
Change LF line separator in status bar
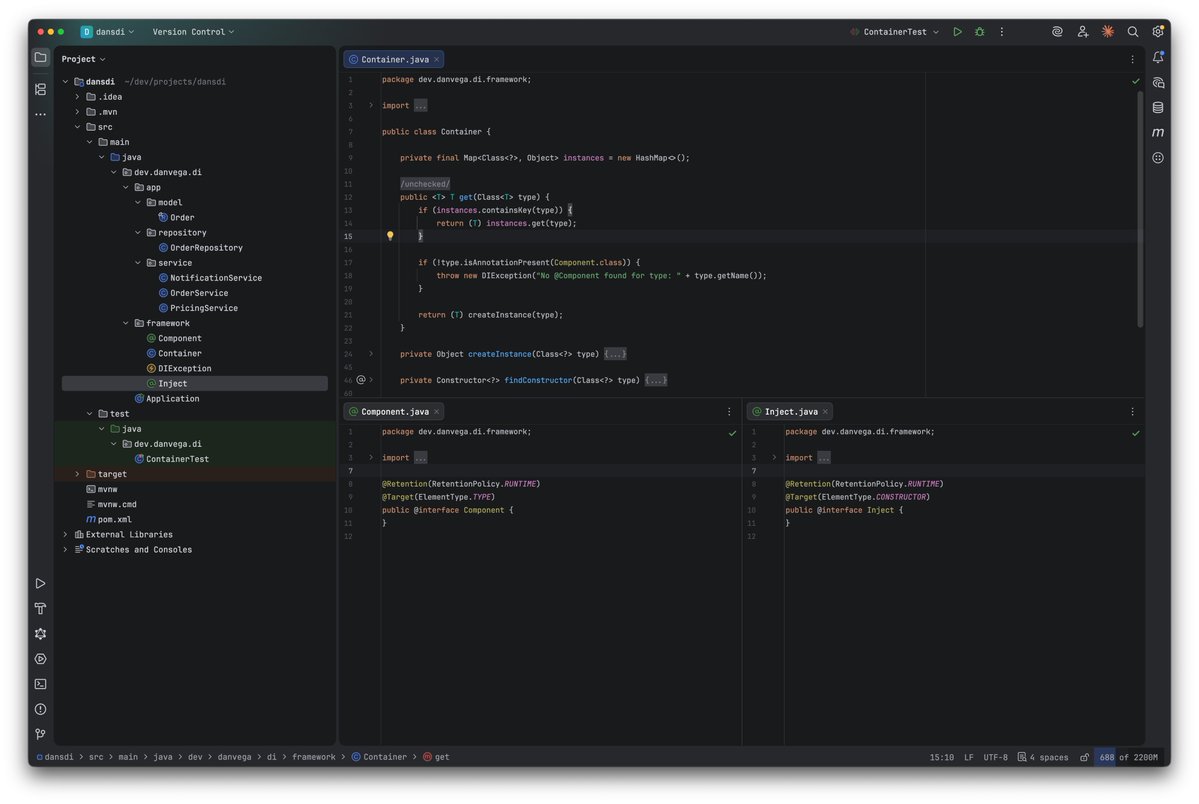point(969,757)
